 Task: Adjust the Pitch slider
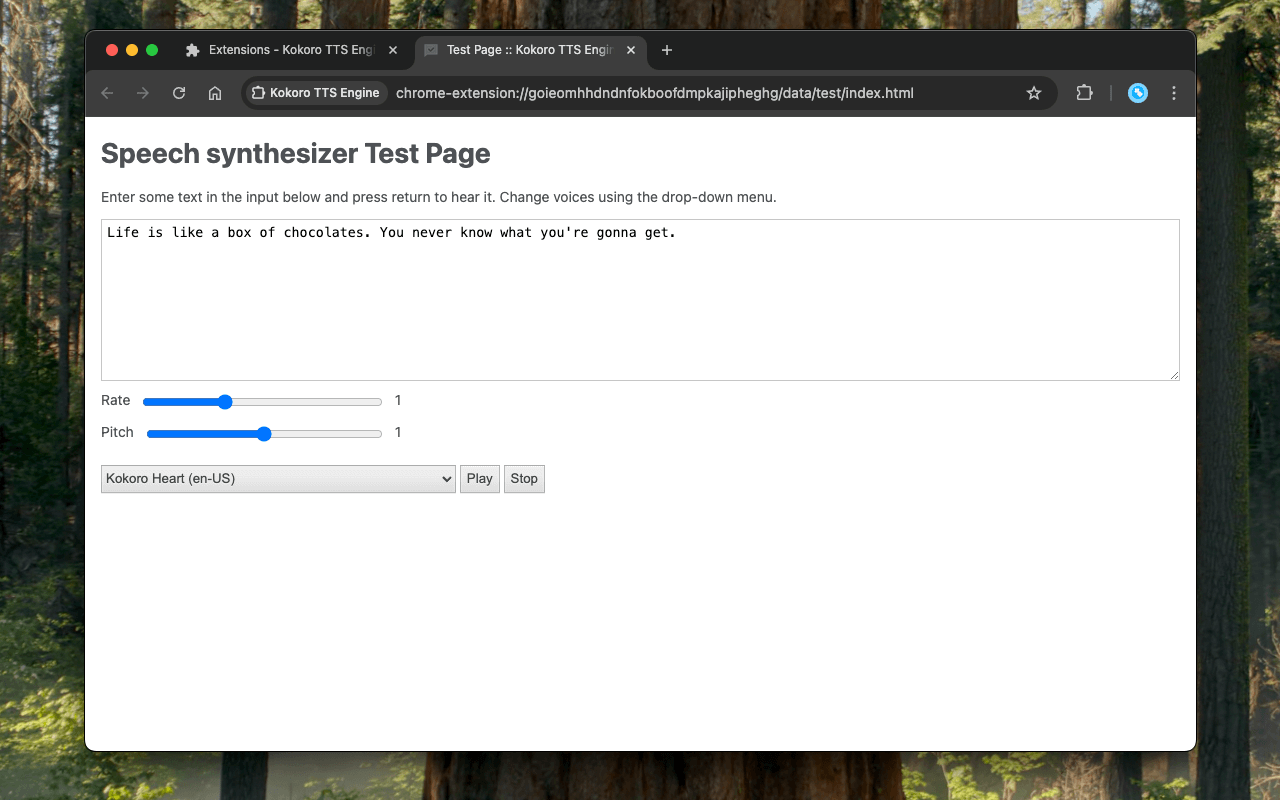pos(264,433)
